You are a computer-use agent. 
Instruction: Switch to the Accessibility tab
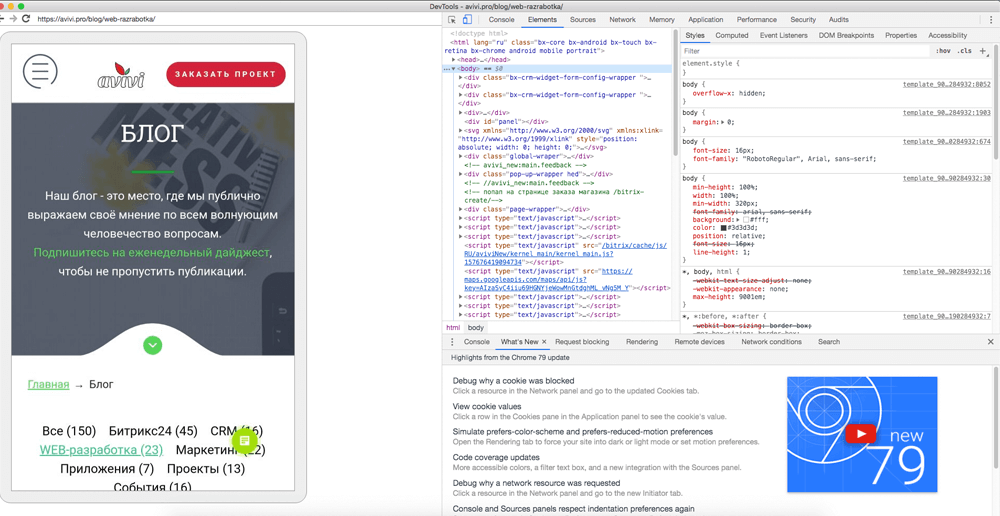948,36
